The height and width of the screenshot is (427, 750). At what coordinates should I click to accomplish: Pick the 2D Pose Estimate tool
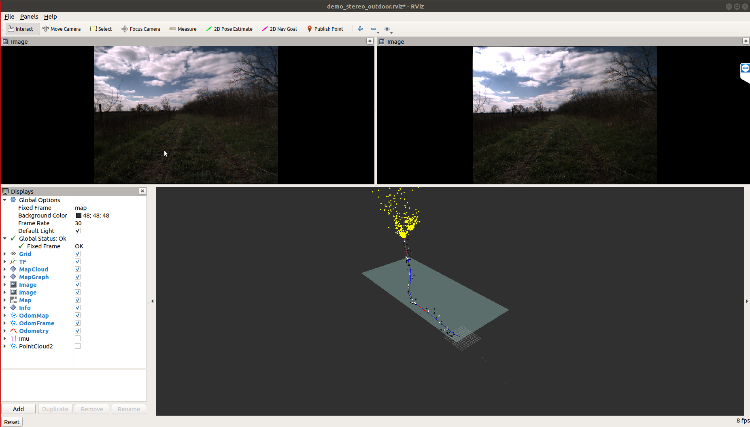[227, 29]
